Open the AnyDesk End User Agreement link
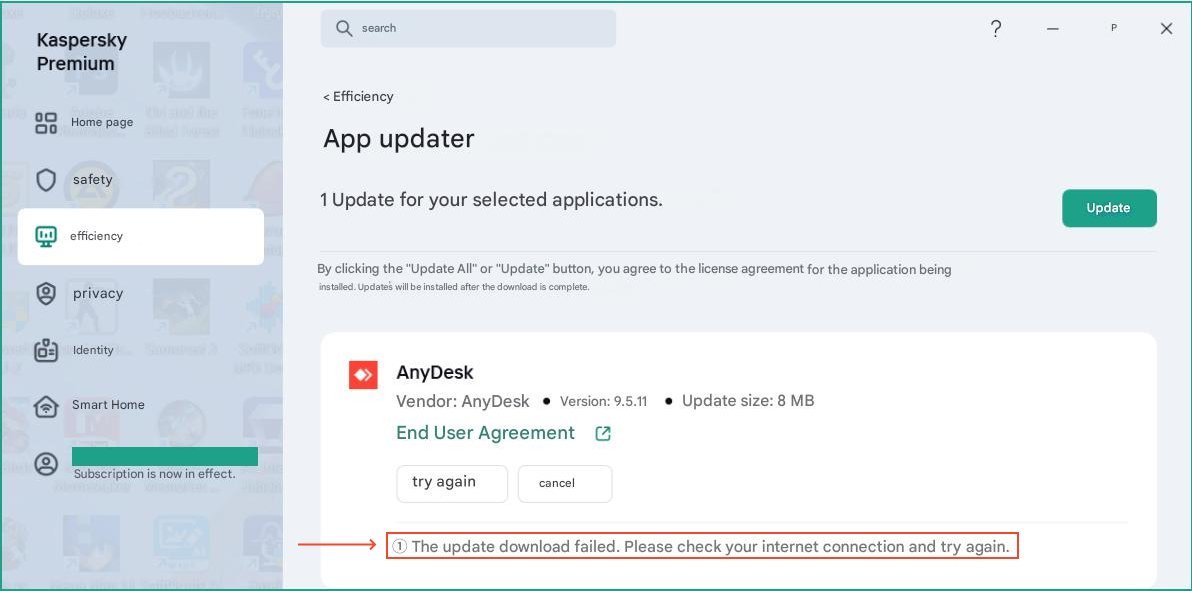The width and height of the screenshot is (1192, 591). [x=485, y=433]
